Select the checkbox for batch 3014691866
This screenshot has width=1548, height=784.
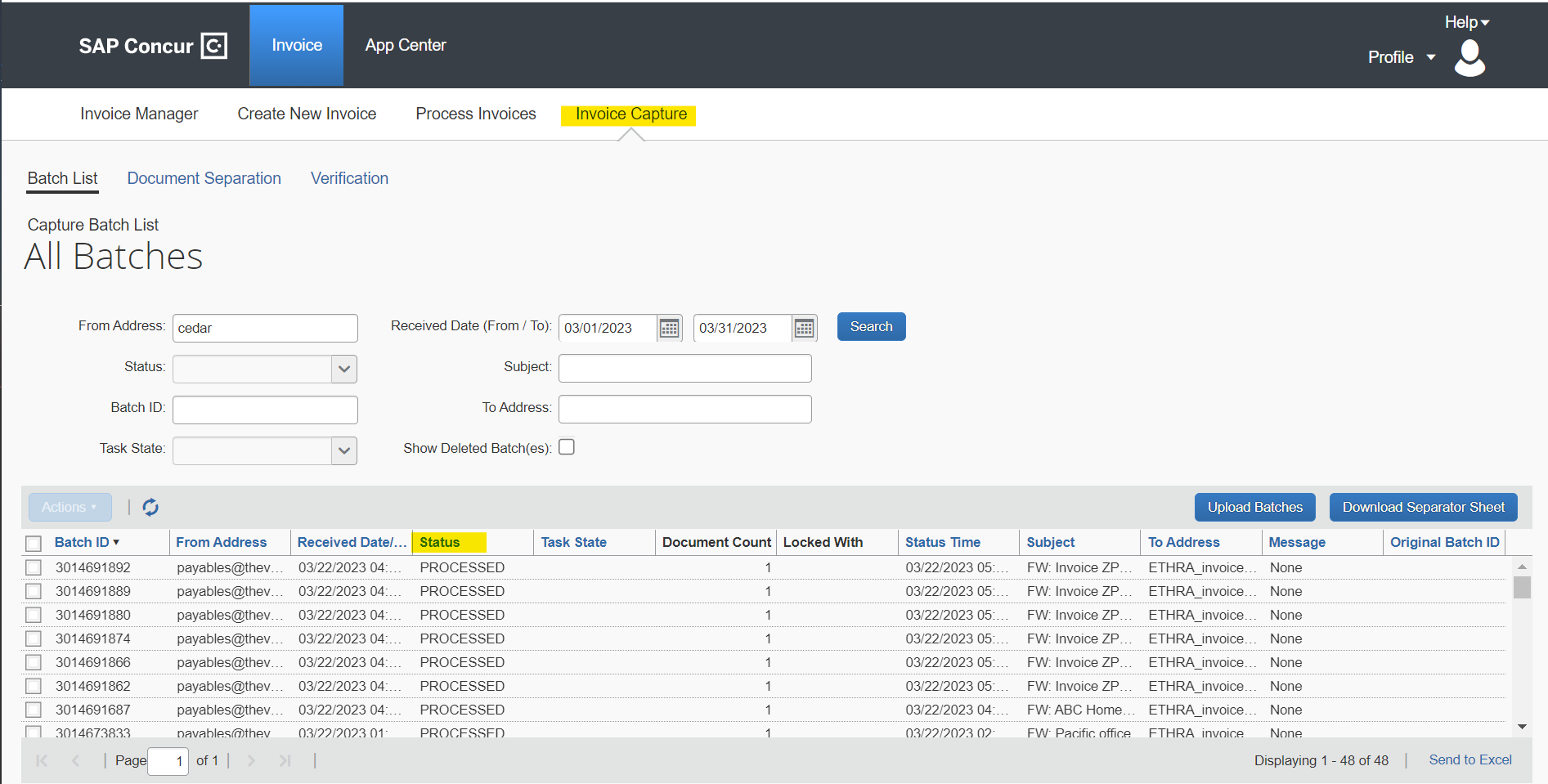click(x=34, y=663)
